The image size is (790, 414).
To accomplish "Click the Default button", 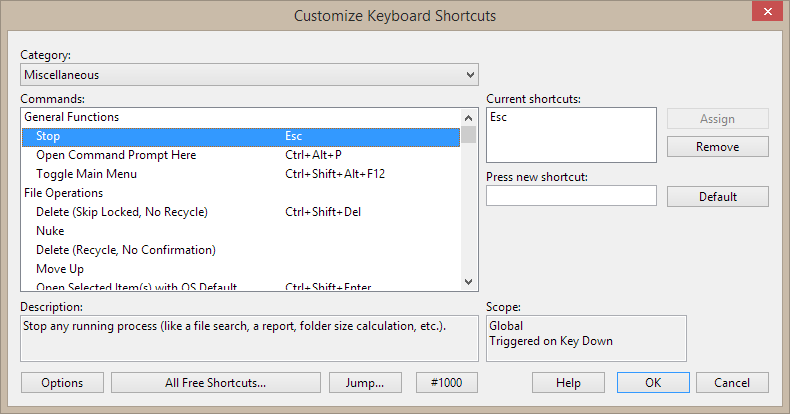I will coord(718,197).
